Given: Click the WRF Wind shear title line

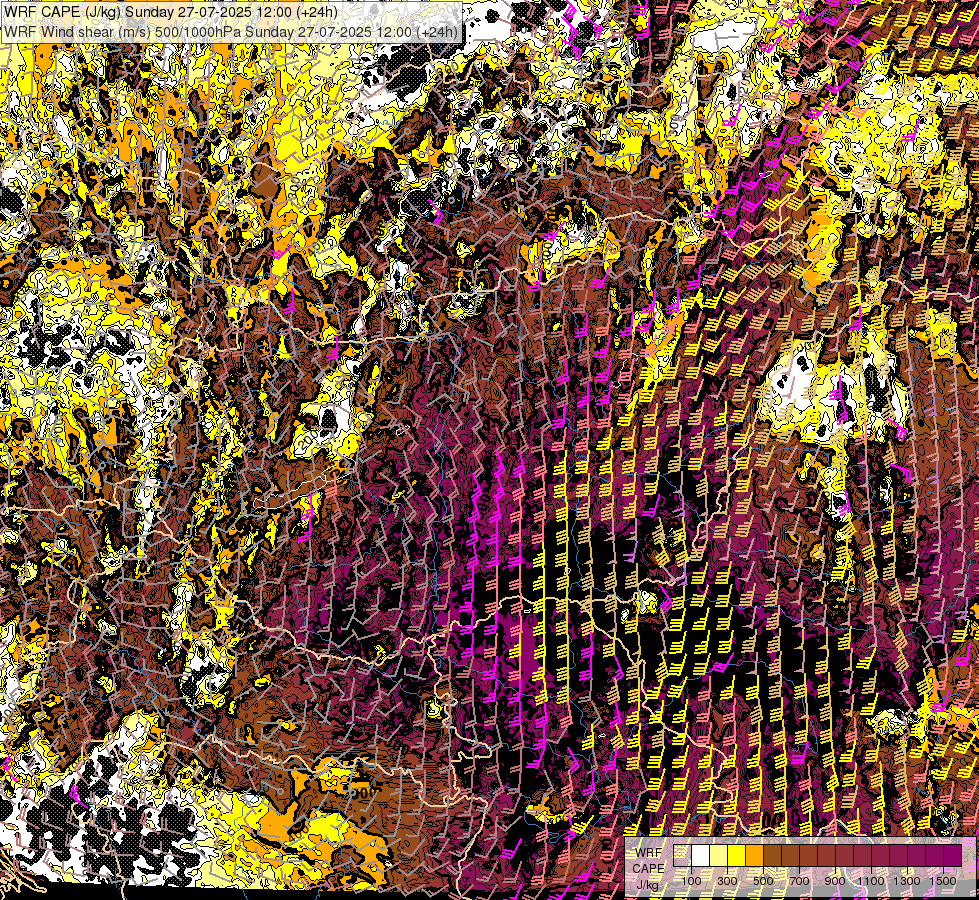Looking at the screenshot, I should [x=231, y=31].
